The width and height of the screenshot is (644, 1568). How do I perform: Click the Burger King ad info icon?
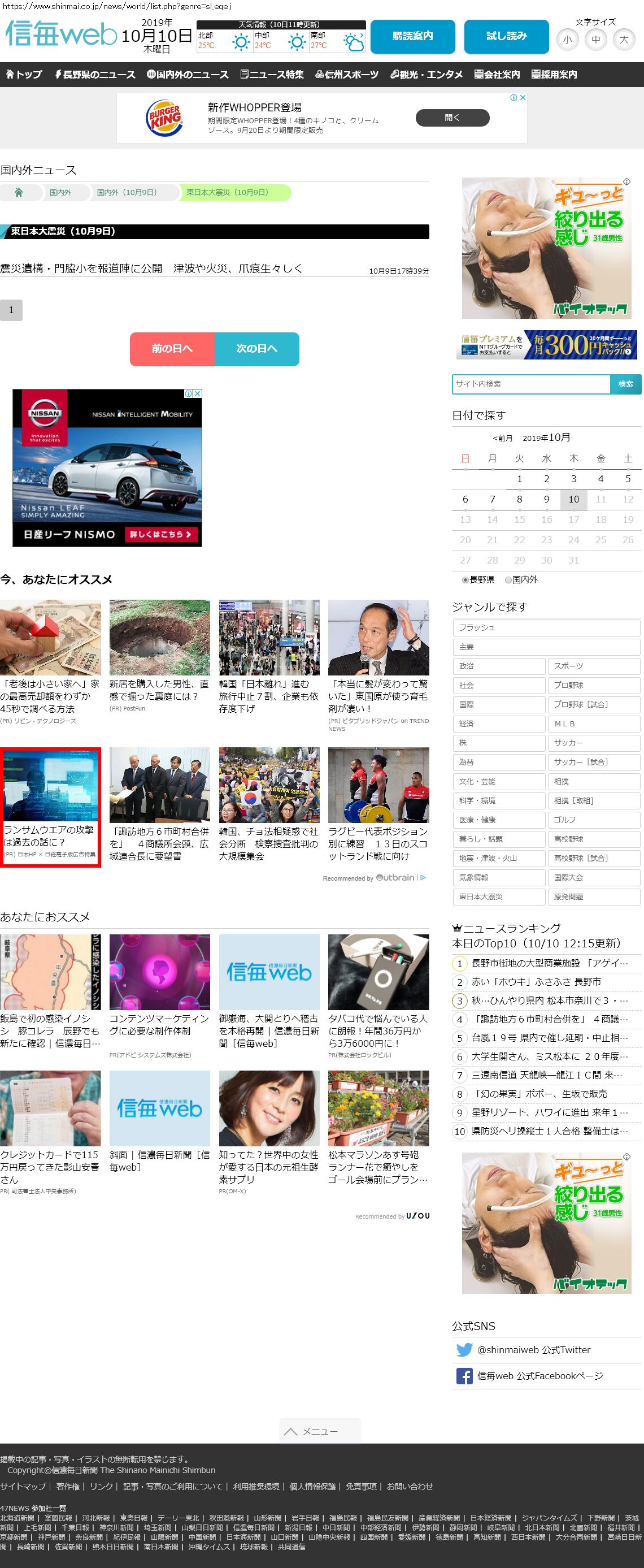pos(514,97)
